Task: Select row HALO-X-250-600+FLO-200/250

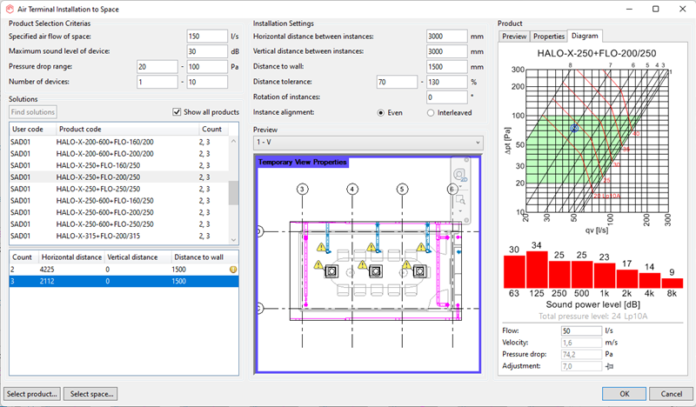Action: [119, 213]
